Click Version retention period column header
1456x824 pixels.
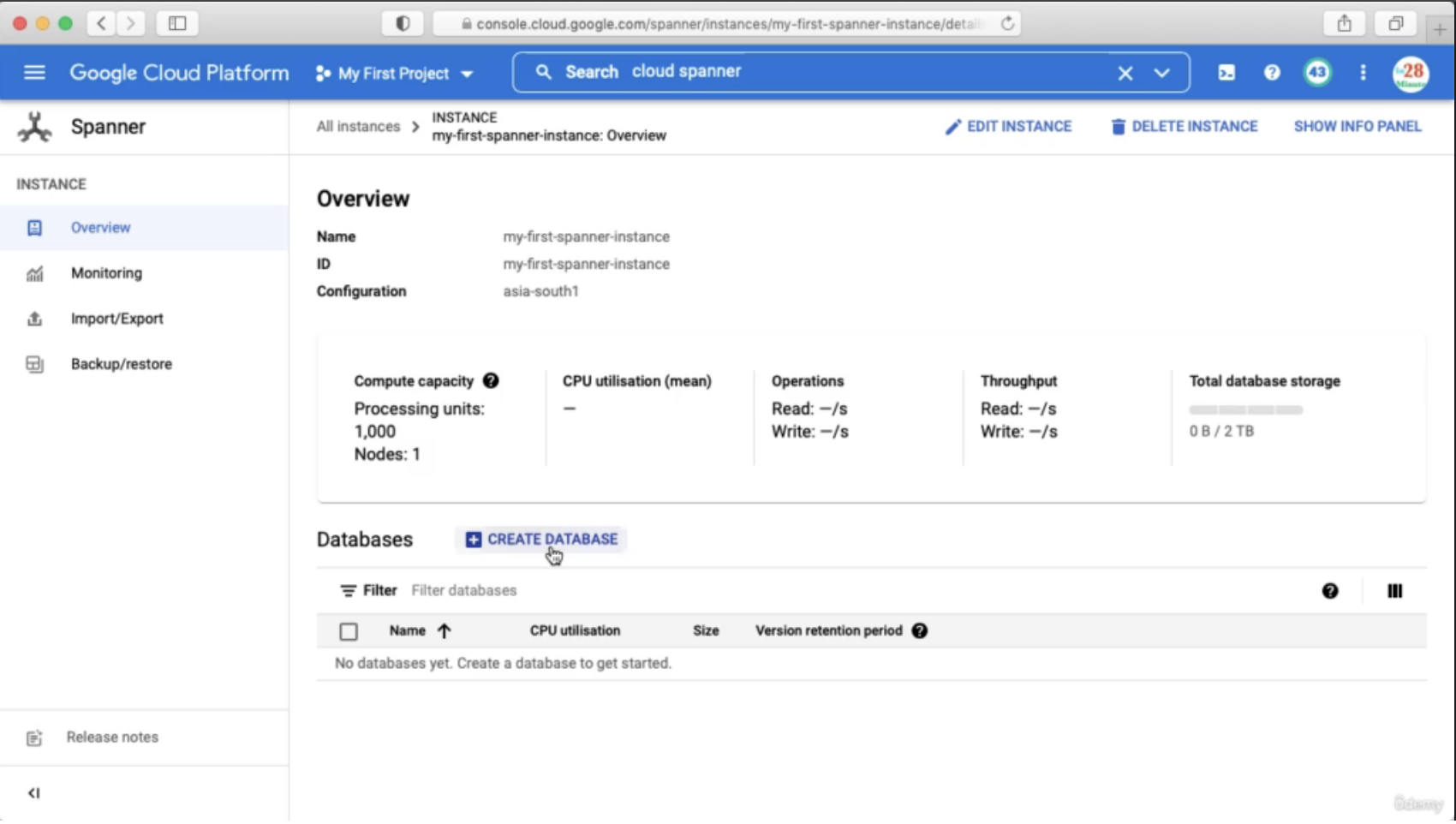[829, 631]
